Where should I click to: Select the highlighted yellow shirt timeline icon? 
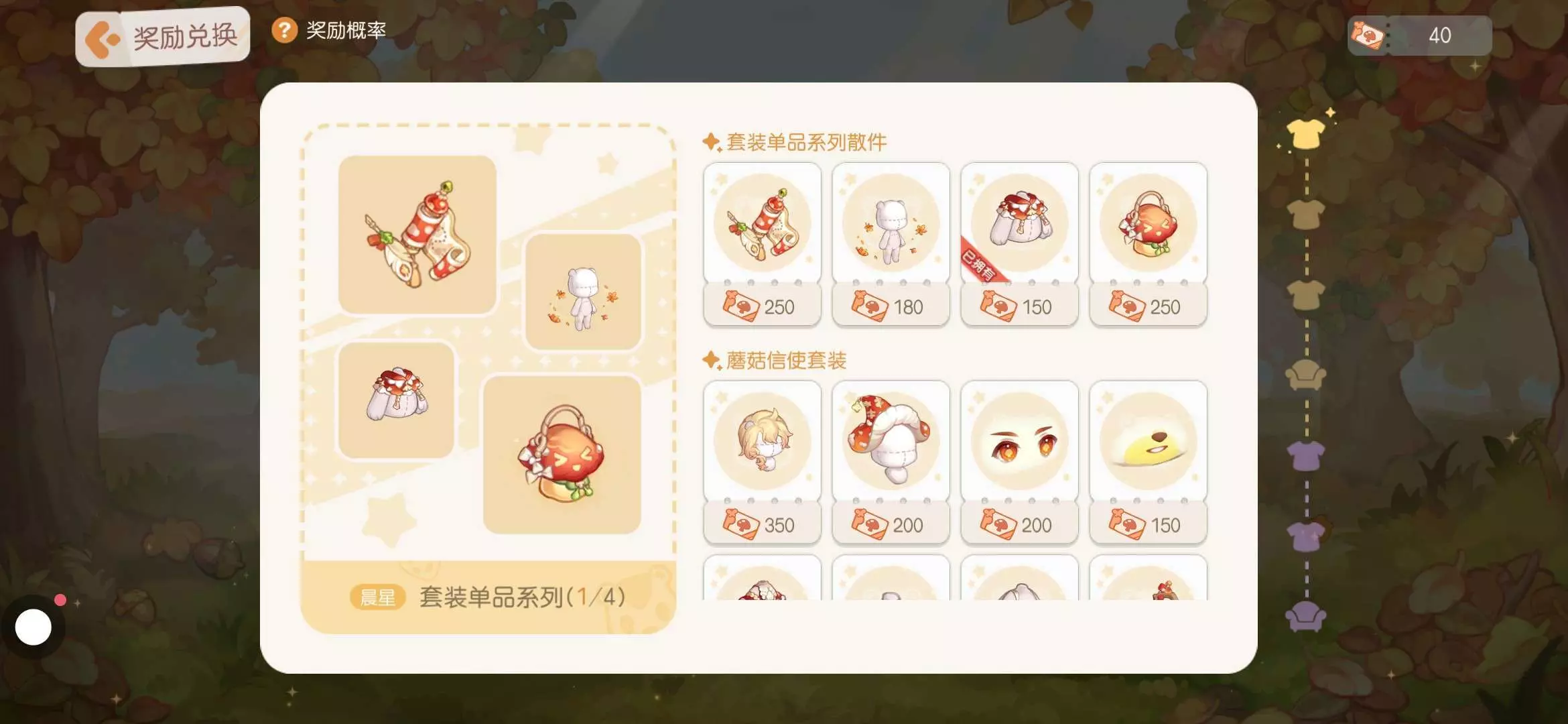coord(1306,133)
